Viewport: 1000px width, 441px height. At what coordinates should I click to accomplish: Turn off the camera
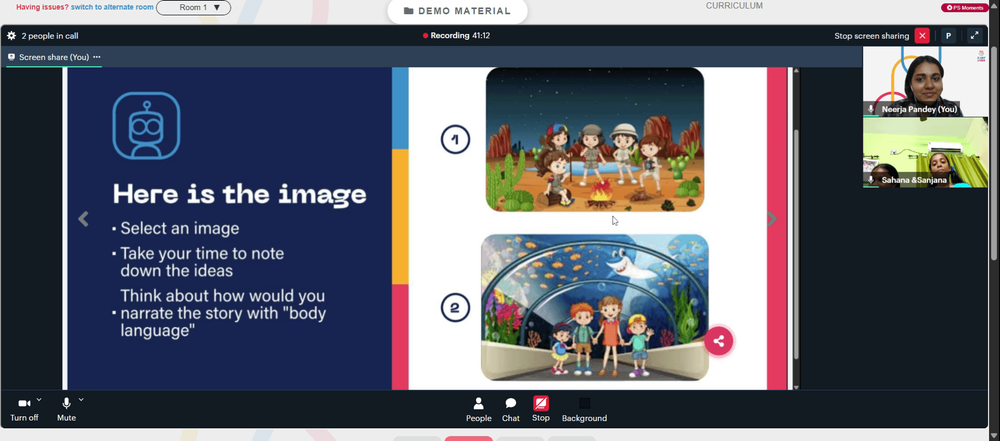[24, 408]
